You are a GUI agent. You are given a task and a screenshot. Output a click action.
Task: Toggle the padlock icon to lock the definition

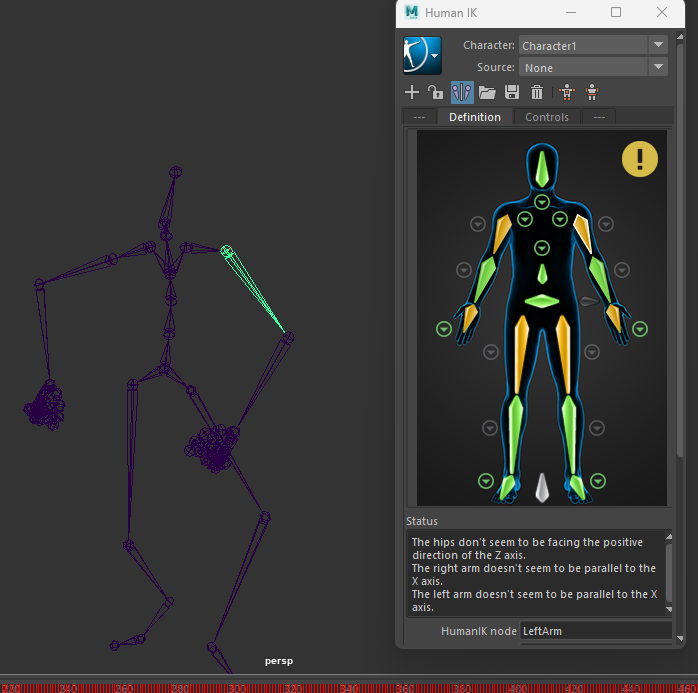coord(435,92)
